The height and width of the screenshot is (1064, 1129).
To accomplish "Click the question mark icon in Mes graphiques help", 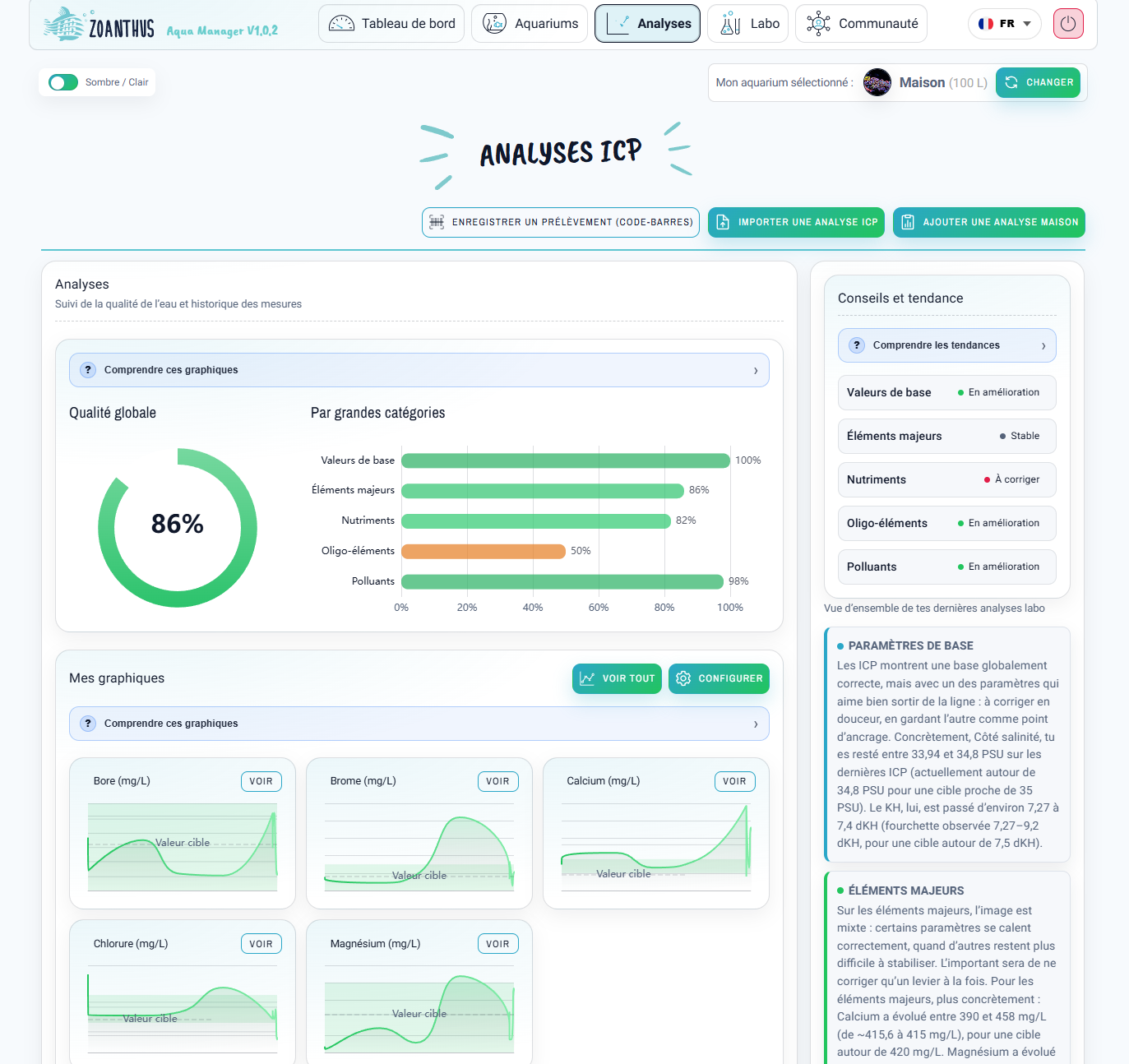I will (x=88, y=724).
